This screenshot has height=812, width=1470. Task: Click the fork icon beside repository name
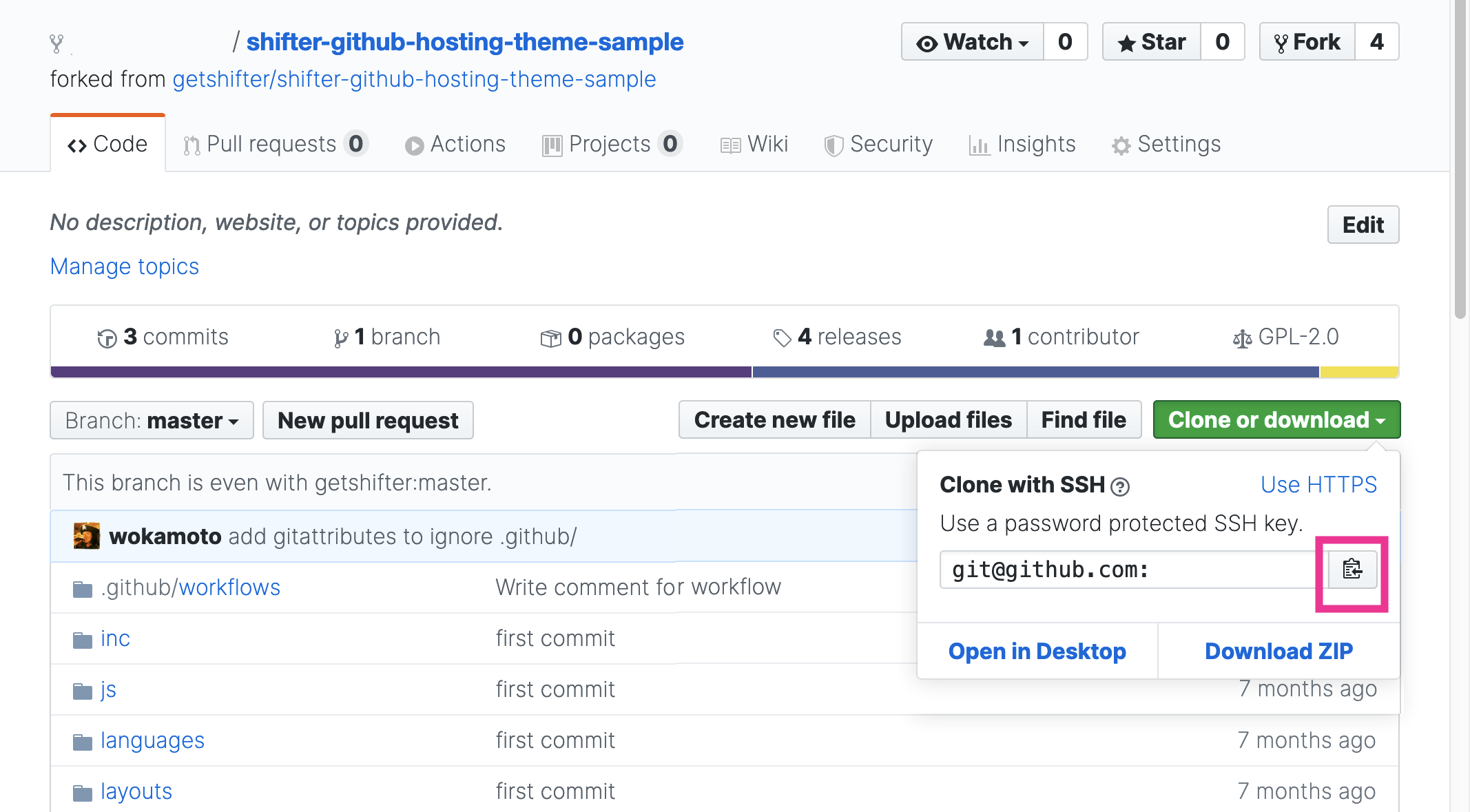coord(56,43)
